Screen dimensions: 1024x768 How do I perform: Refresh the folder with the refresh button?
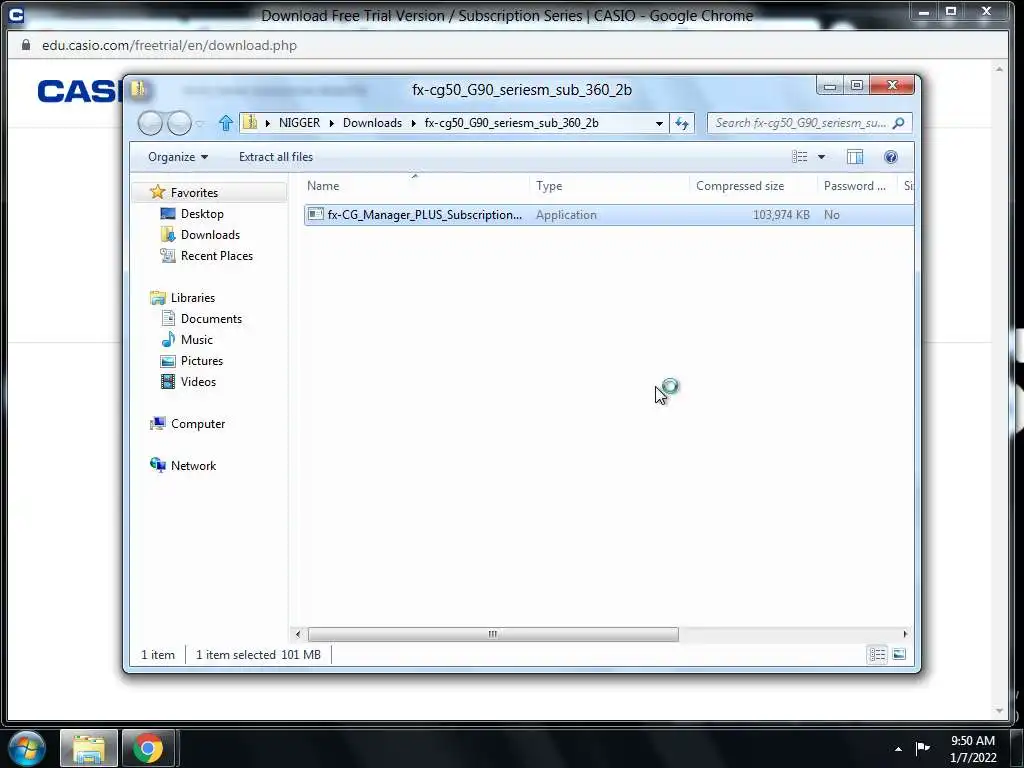[x=682, y=123]
